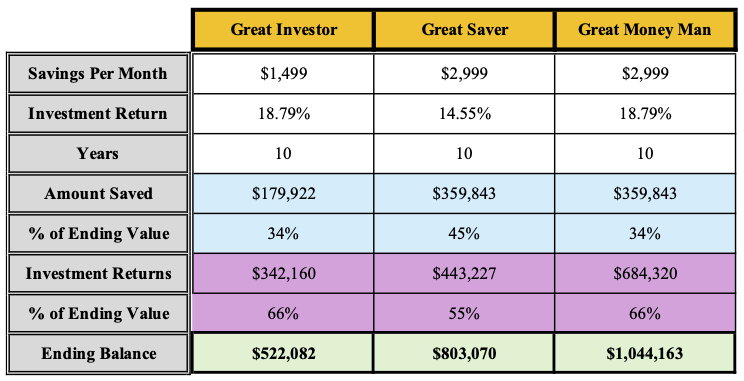Click the Amount Saved row label
The width and height of the screenshot is (744, 381).
pyautogui.click(x=98, y=194)
